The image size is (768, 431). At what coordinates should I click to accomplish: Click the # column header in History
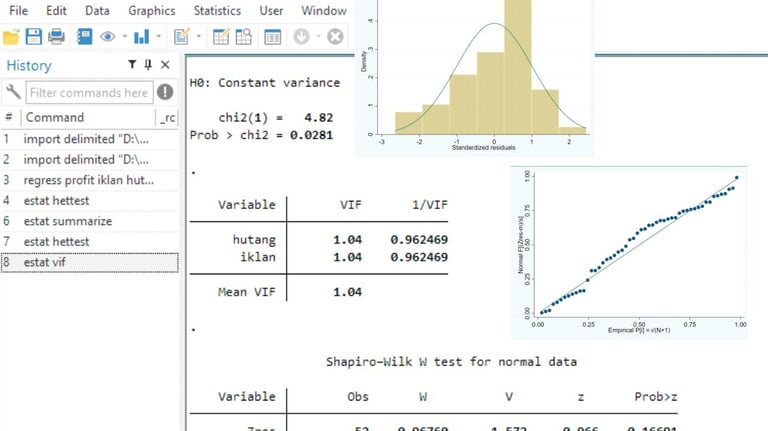(8, 118)
